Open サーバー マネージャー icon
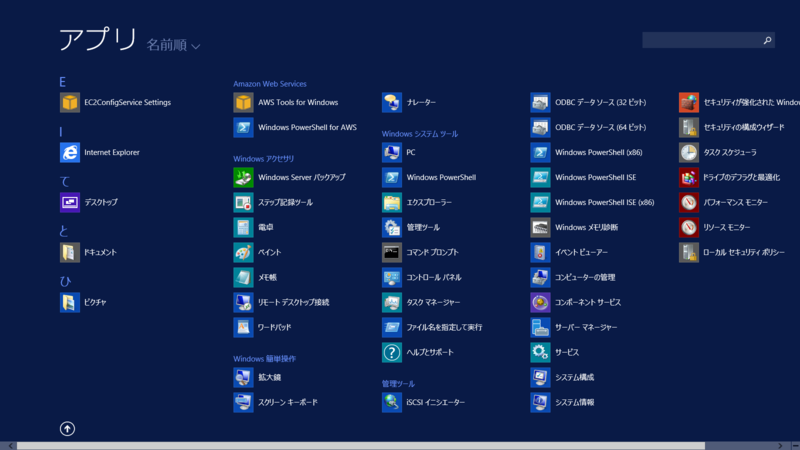The width and height of the screenshot is (800, 450). click(540, 328)
